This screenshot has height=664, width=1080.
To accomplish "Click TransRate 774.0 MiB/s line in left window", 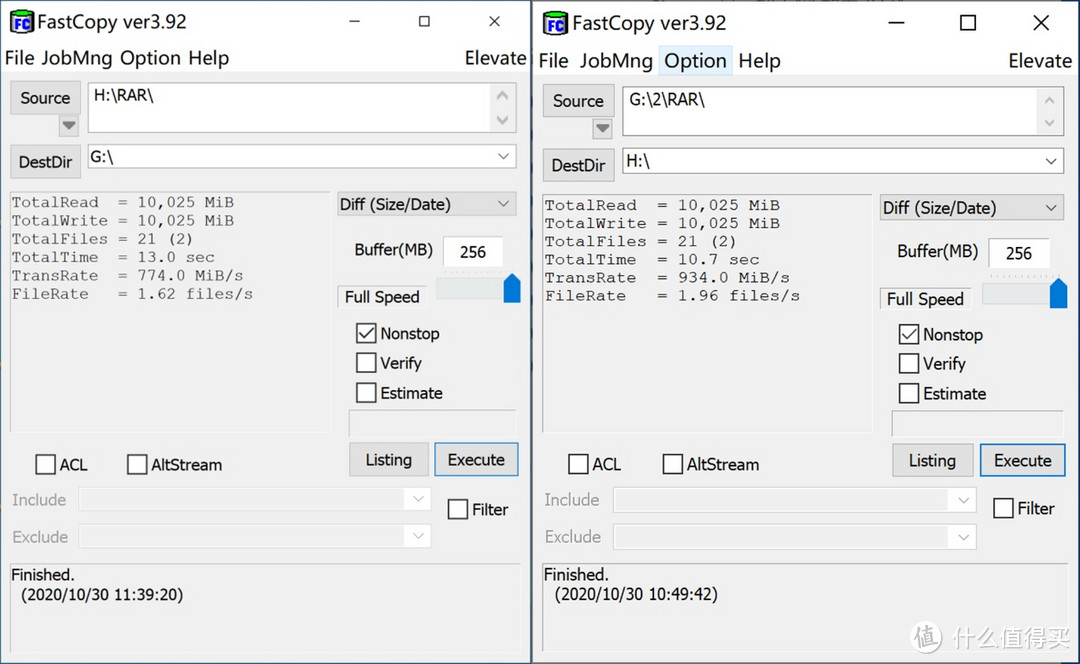I will click(x=127, y=276).
